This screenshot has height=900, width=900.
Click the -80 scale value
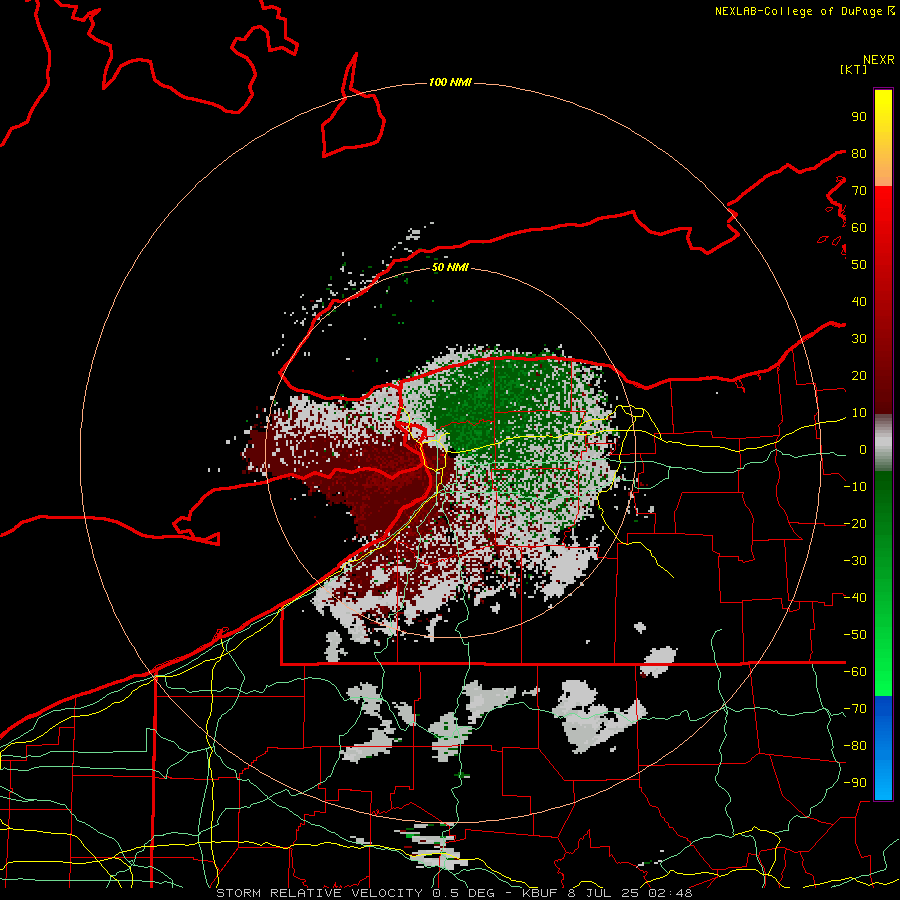pos(855,746)
